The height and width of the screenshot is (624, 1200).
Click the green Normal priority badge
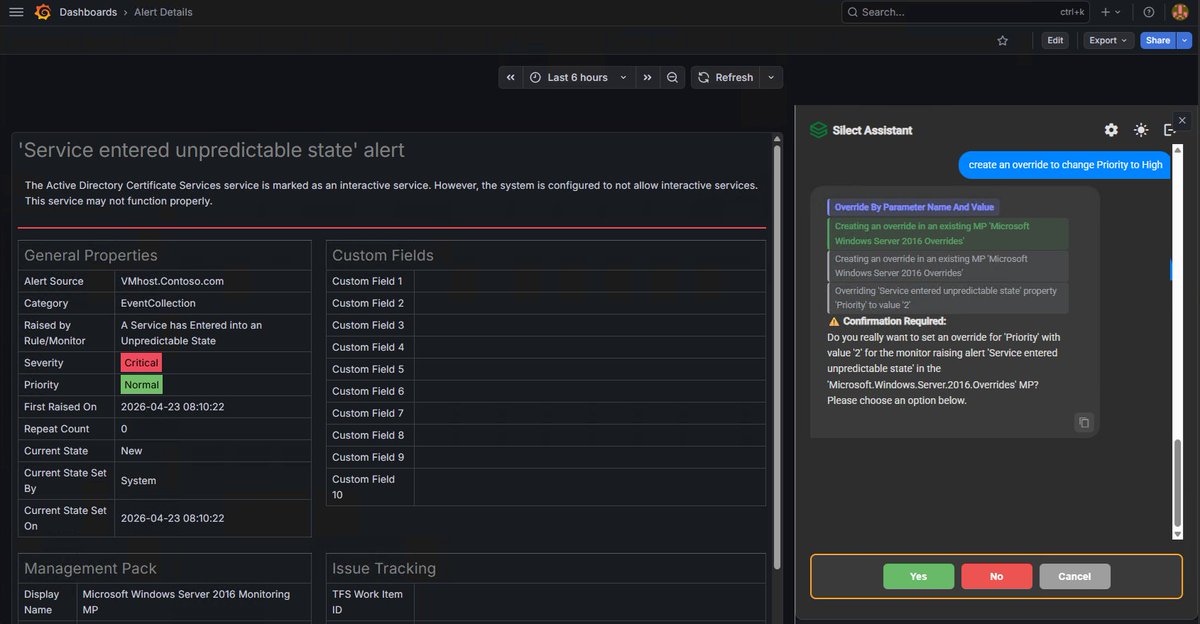click(141, 385)
